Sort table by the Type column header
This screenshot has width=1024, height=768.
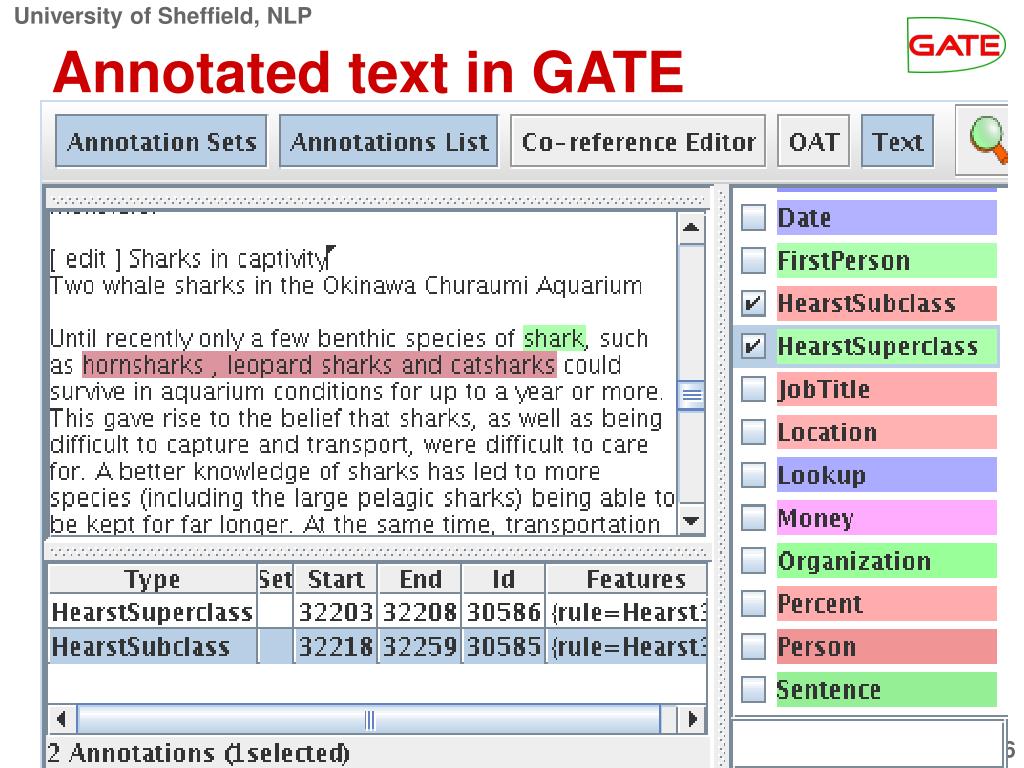(153, 579)
